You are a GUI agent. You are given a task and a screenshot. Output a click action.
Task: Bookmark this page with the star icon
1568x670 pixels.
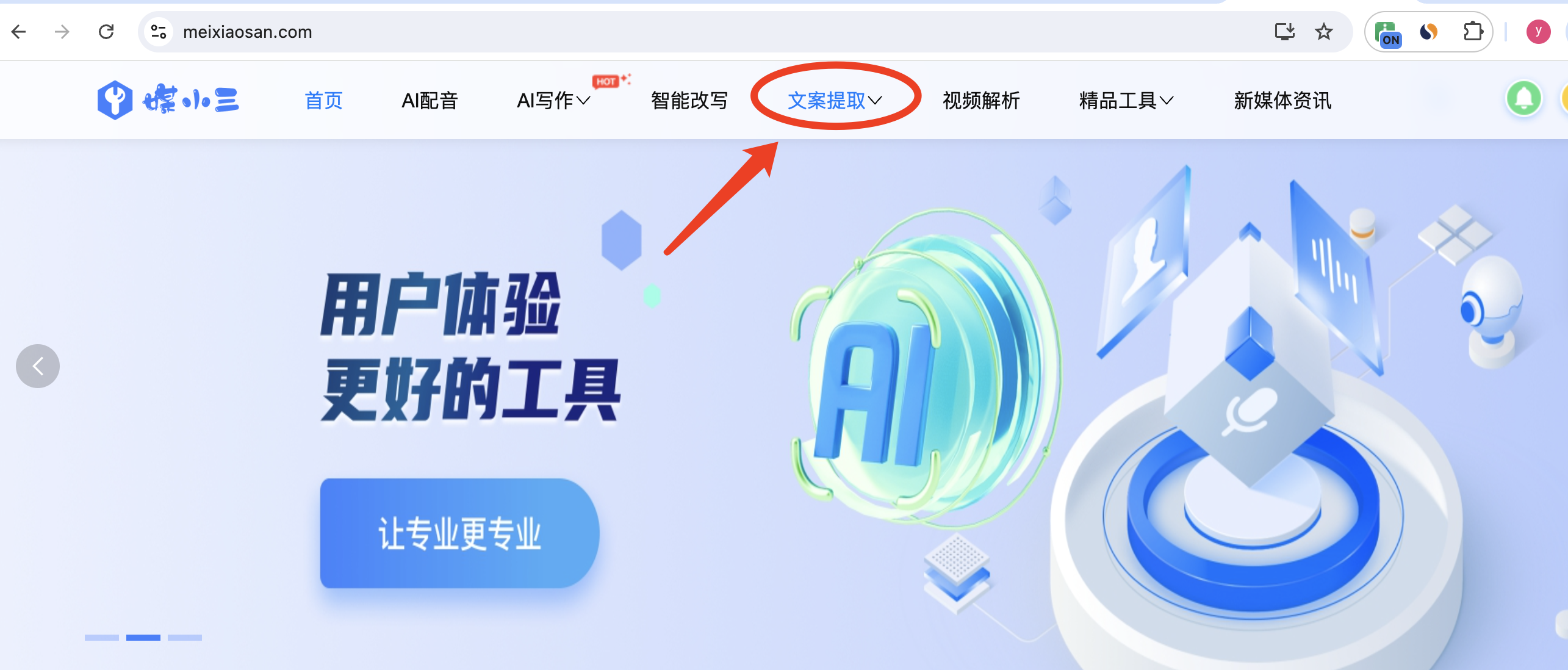pos(1323,32)
